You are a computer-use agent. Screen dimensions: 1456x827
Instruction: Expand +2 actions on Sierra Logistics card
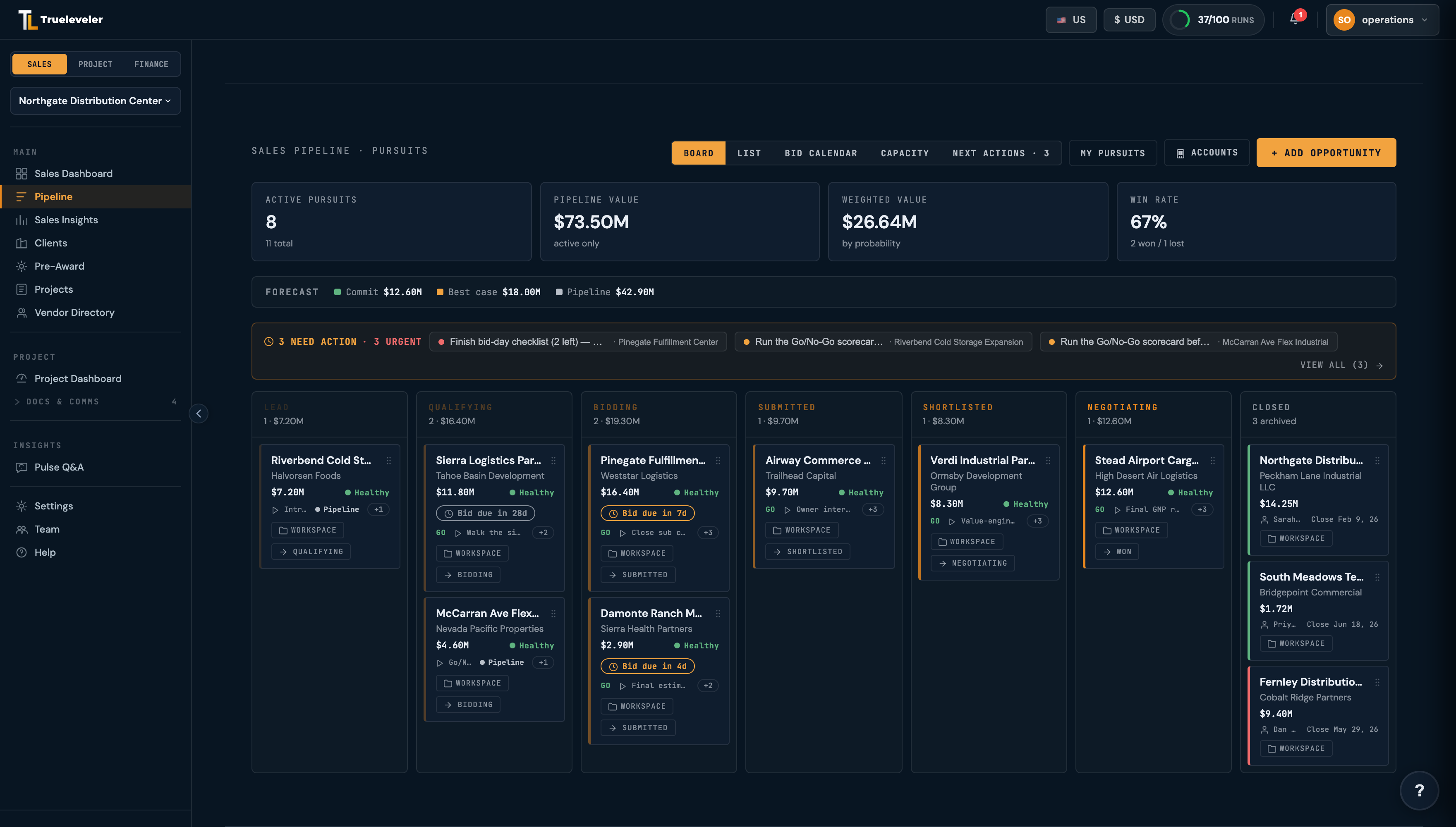point(543,533)
